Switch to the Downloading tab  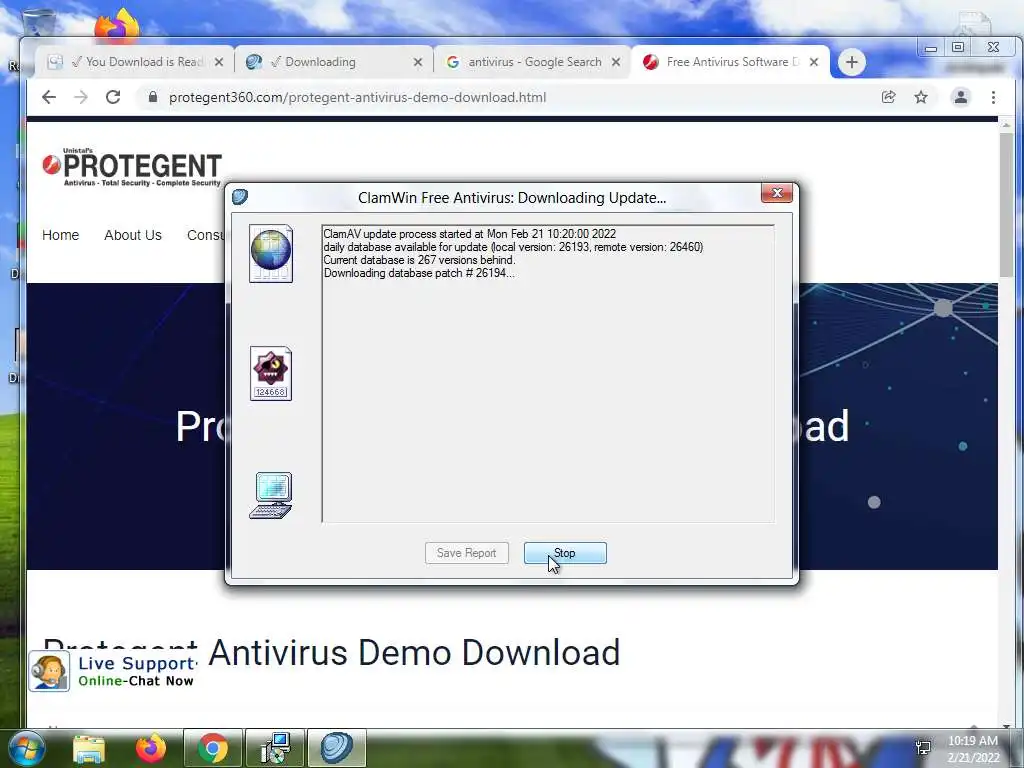click(333, 62)
